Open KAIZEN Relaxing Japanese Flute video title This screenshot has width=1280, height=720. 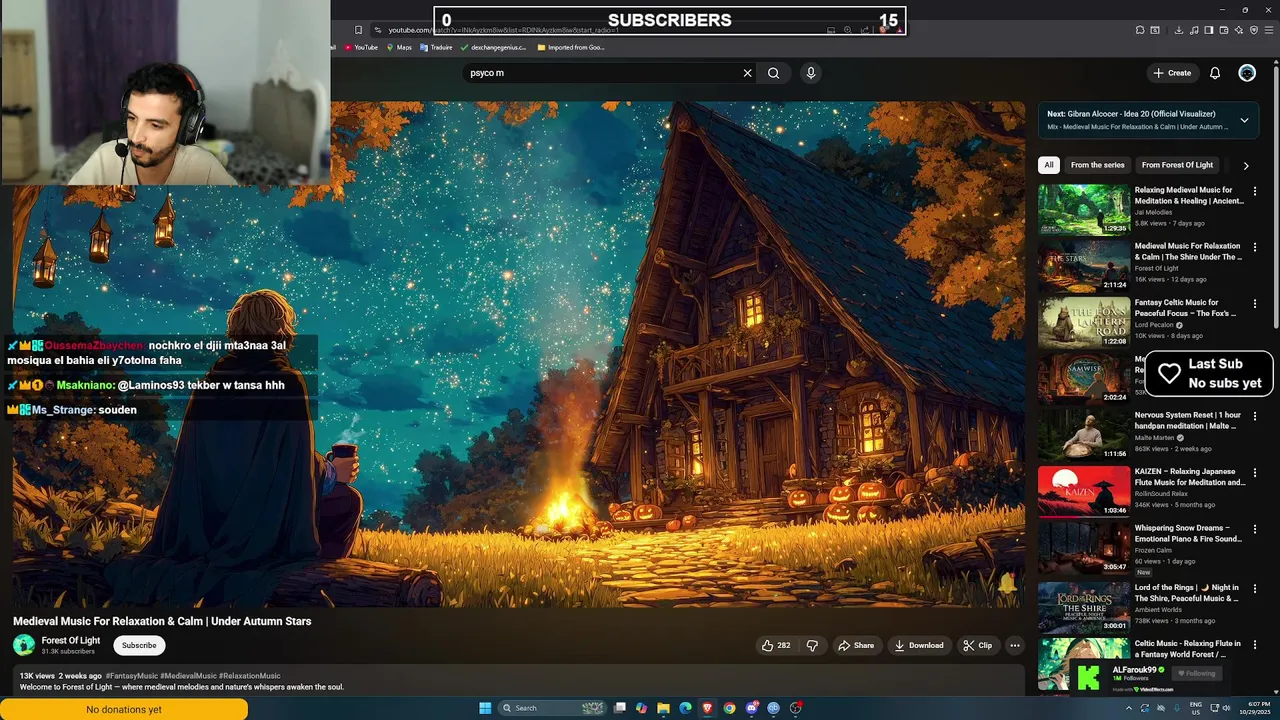(1190, 476)
